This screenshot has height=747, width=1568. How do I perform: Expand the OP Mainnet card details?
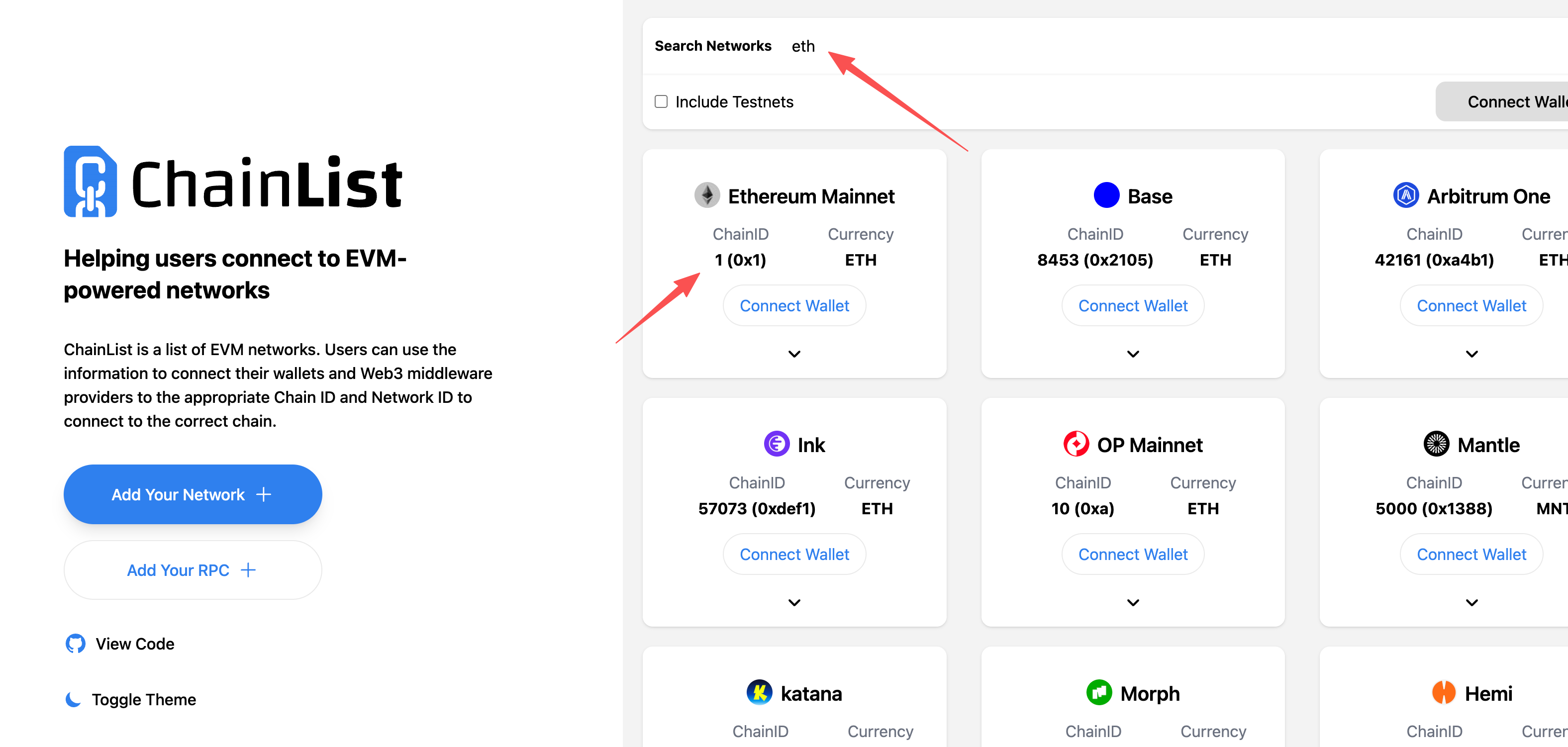tap(1133, 603)
